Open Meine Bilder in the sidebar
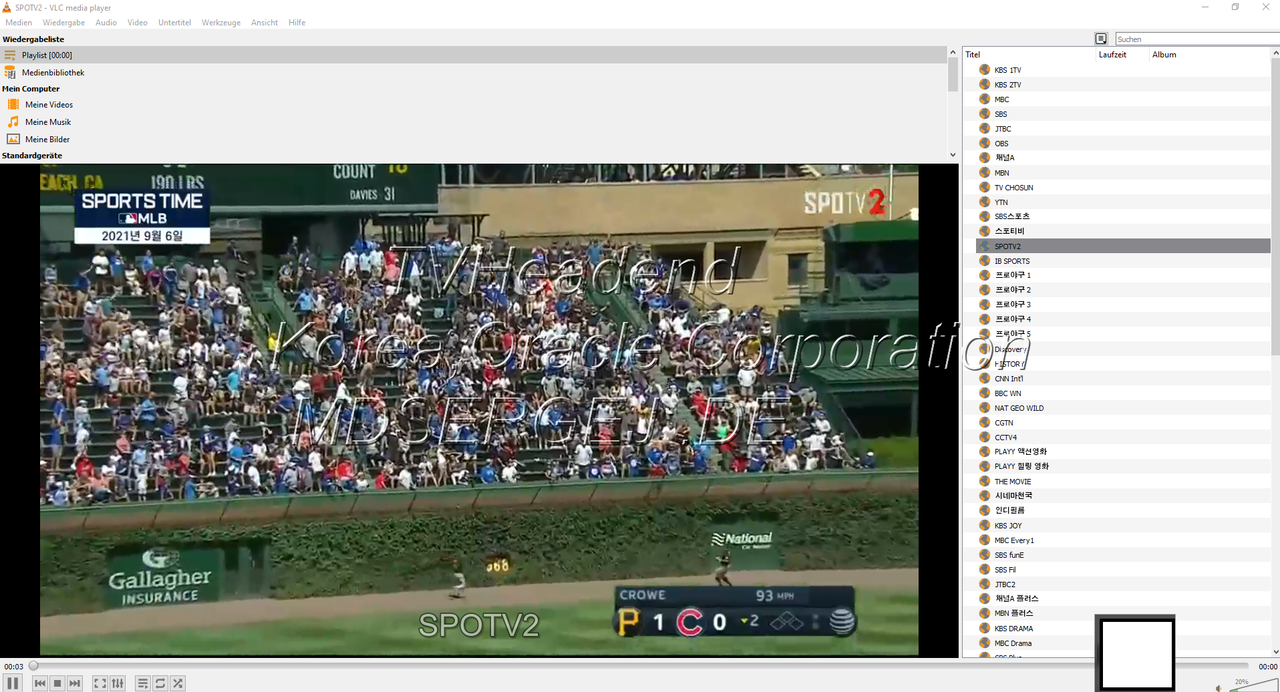The height and width of the screenshot is (692, 1280). (47, 139)
